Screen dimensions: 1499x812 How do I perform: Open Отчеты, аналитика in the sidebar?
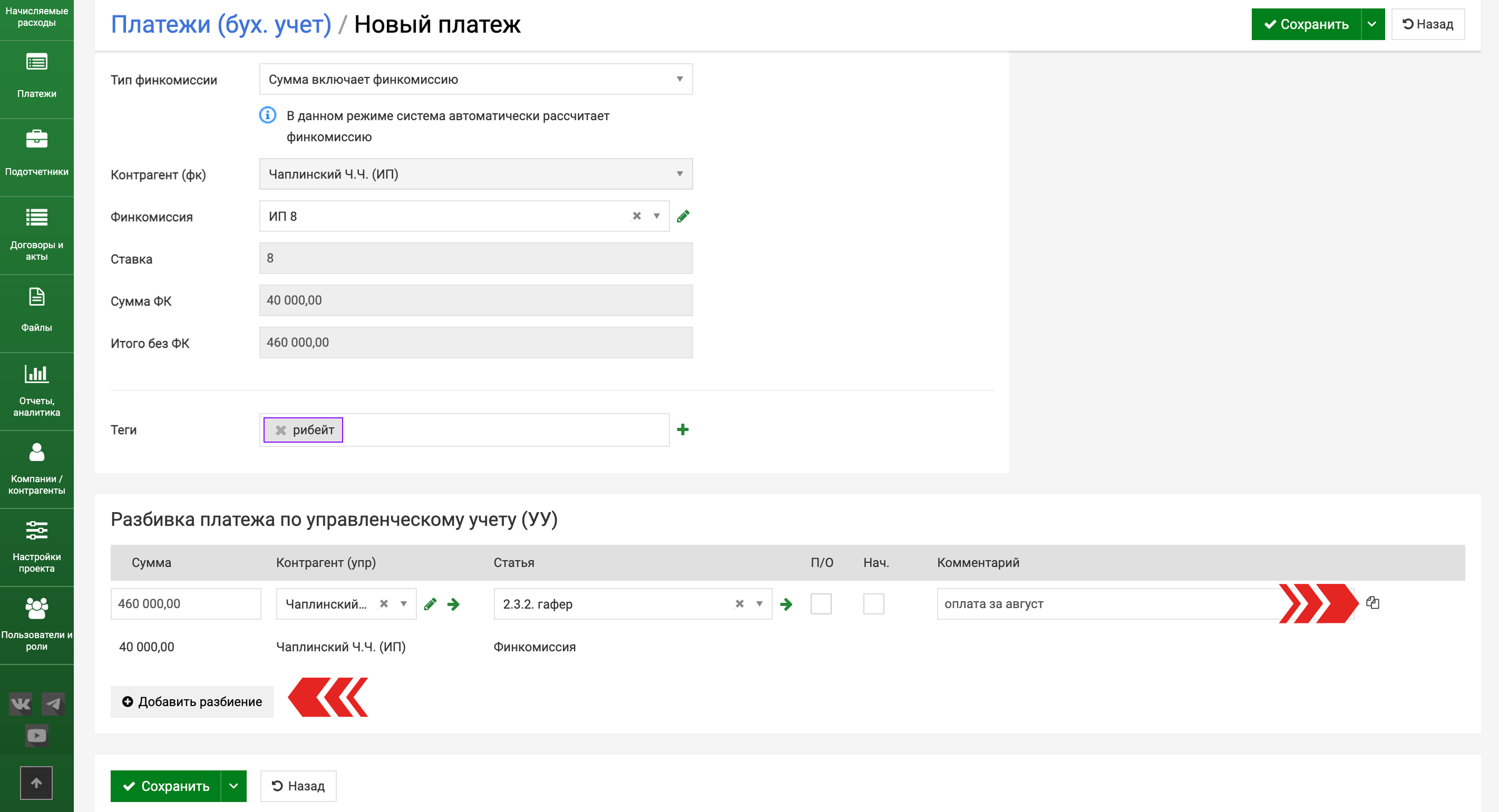point(37,390)
